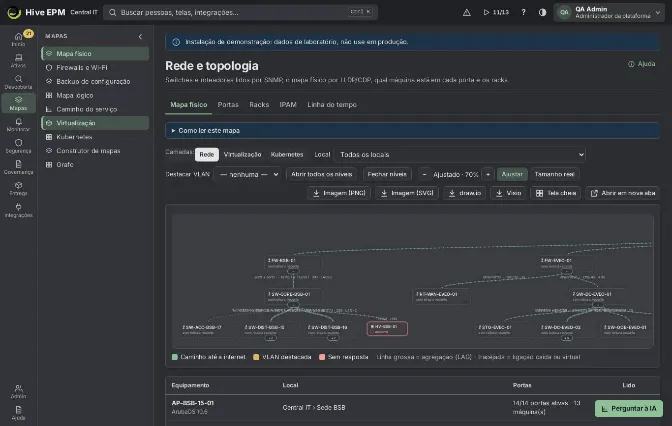Select the Virtualização layer toggle
This screenshot has width=672, height=426.
coord(242,154)
